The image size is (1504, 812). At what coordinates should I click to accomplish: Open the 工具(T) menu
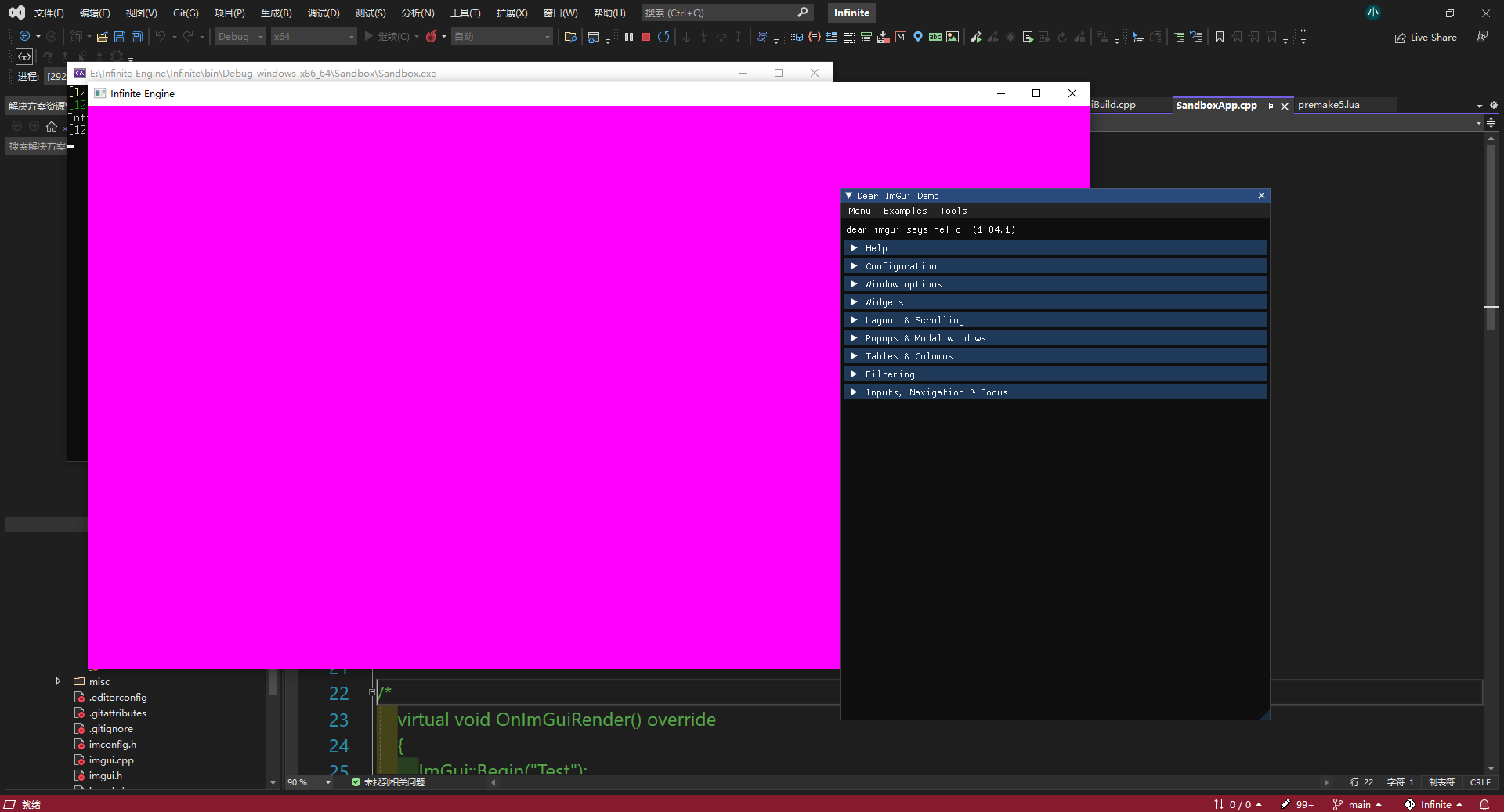[x=465, y=13]
